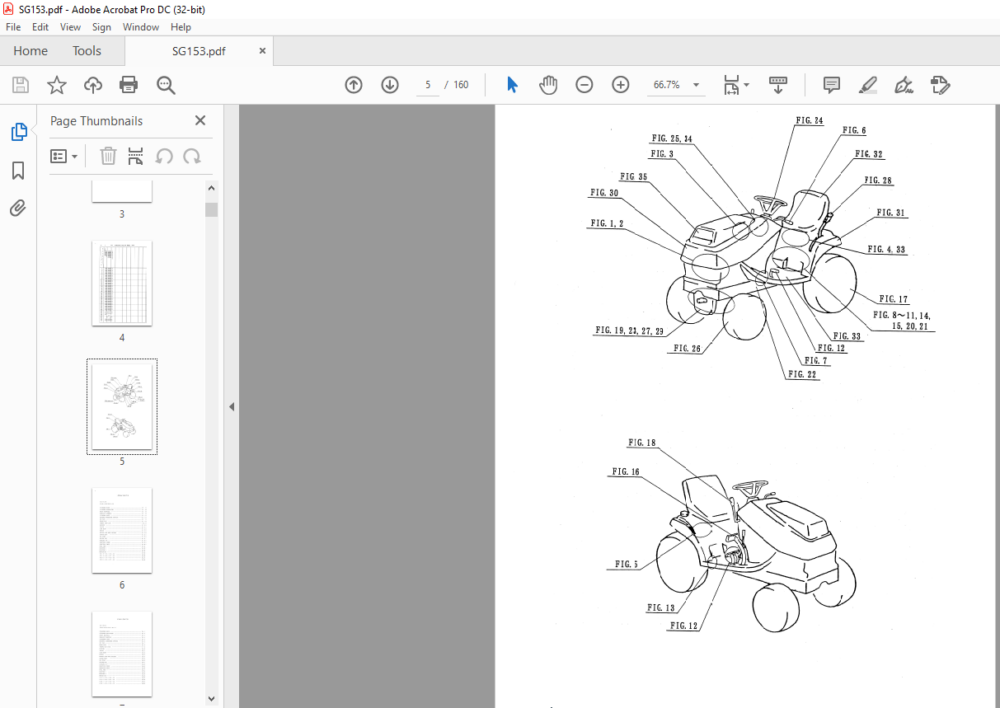Open the Bookmarks side panel
1000x708 pixels.
[18, 170]
